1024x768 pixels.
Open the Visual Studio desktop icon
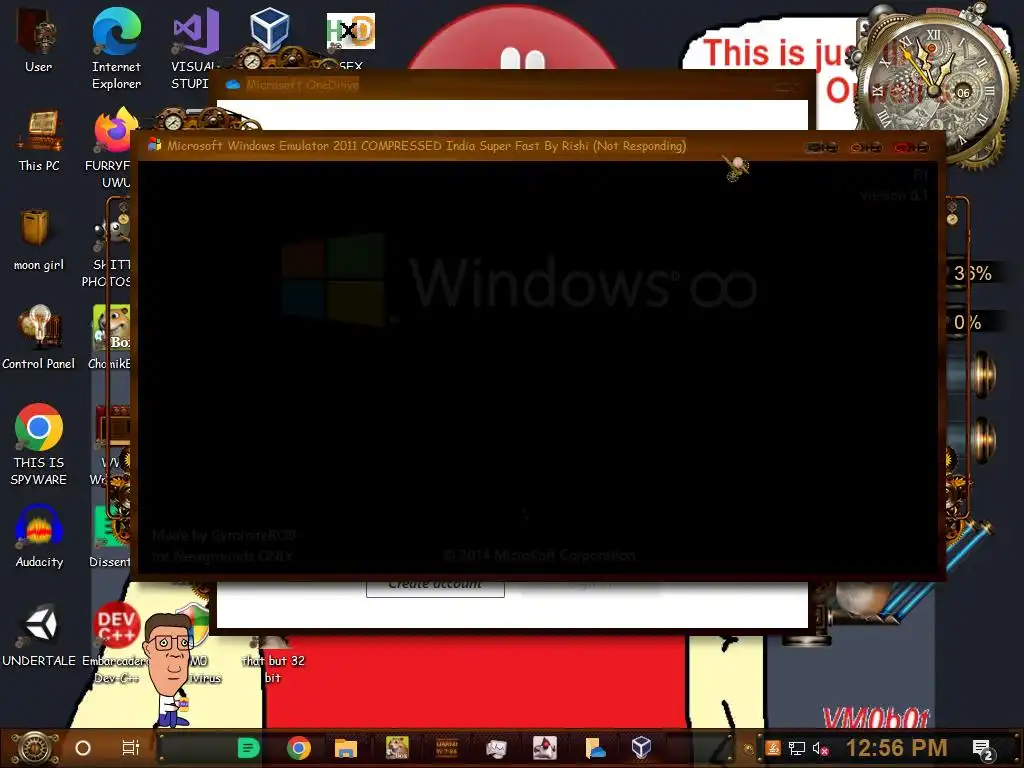pos(195,47)
